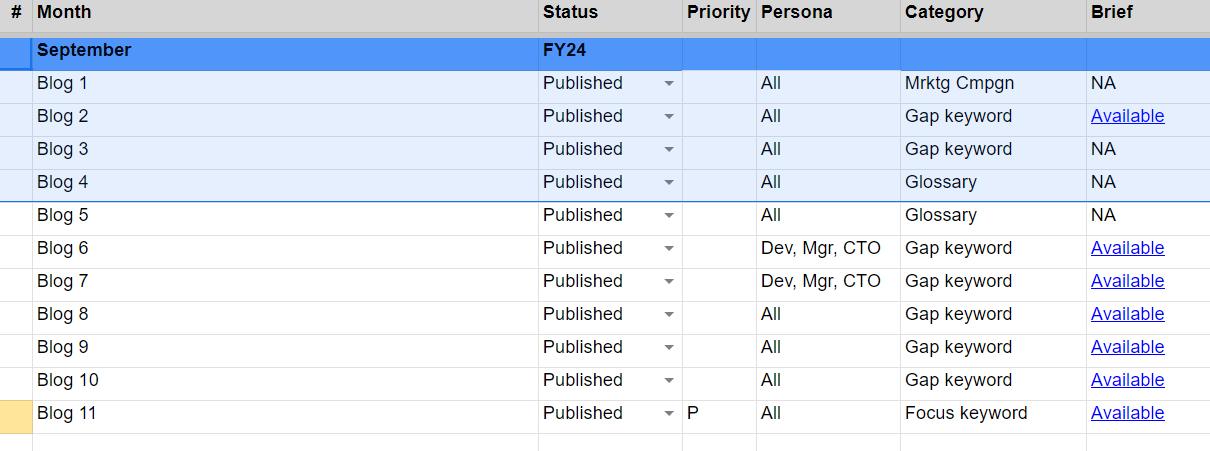1210x451 pixels.
Task: Select the Blog 2 cell
Action: point(285,120)
